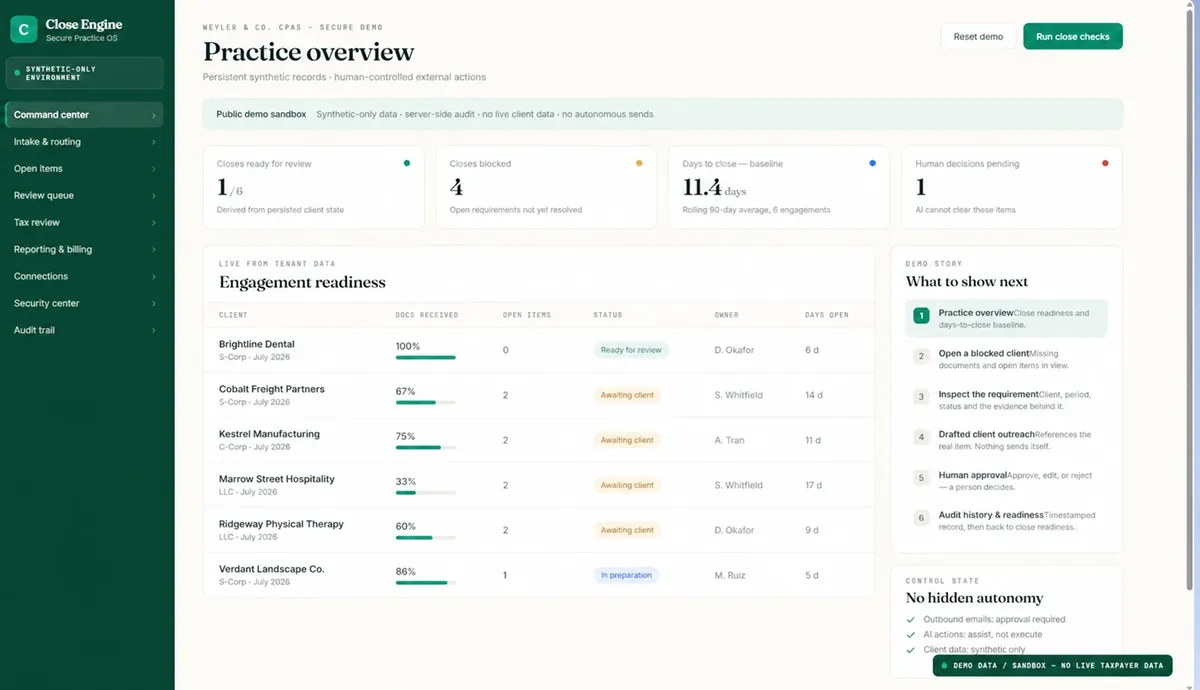Click Demo data / Sandbox floating badge

tap(1052, 665)
